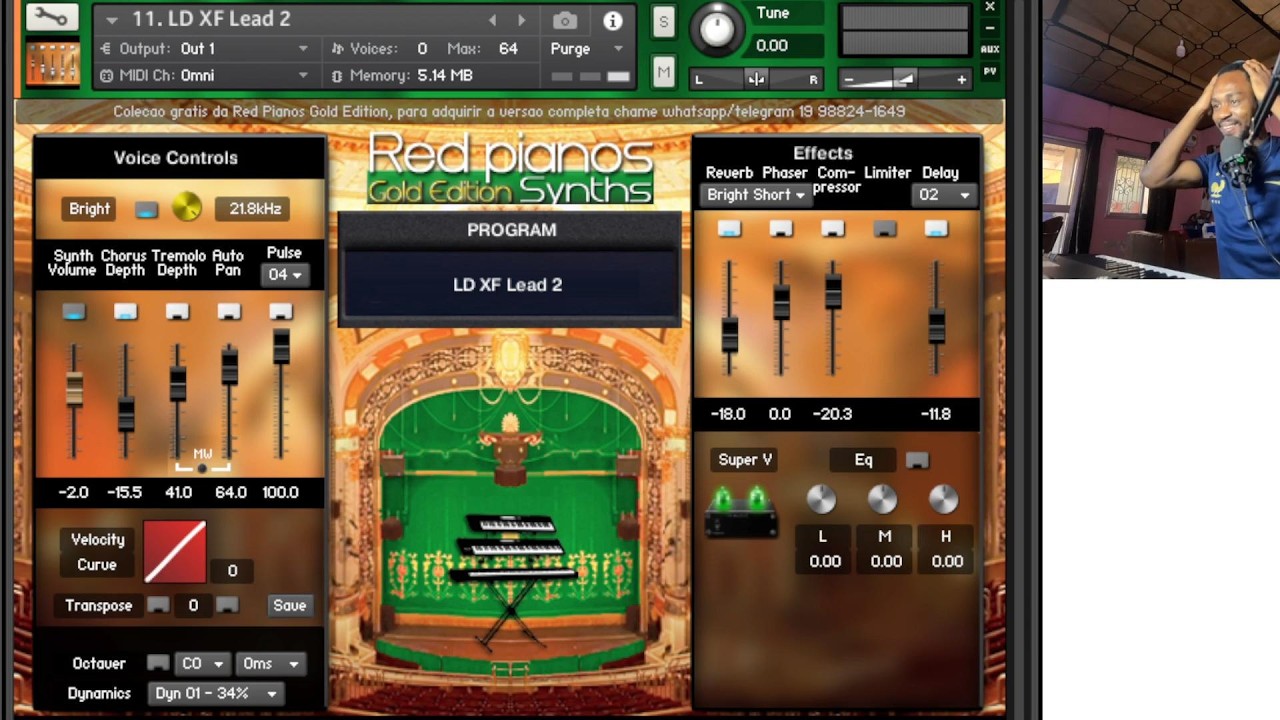Toggle the PV button
This screenshot has height=720, width=1280.
tap(990, 72)
